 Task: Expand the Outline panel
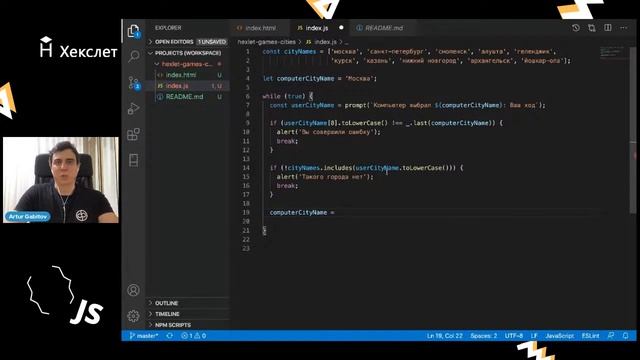click(188, 303)
